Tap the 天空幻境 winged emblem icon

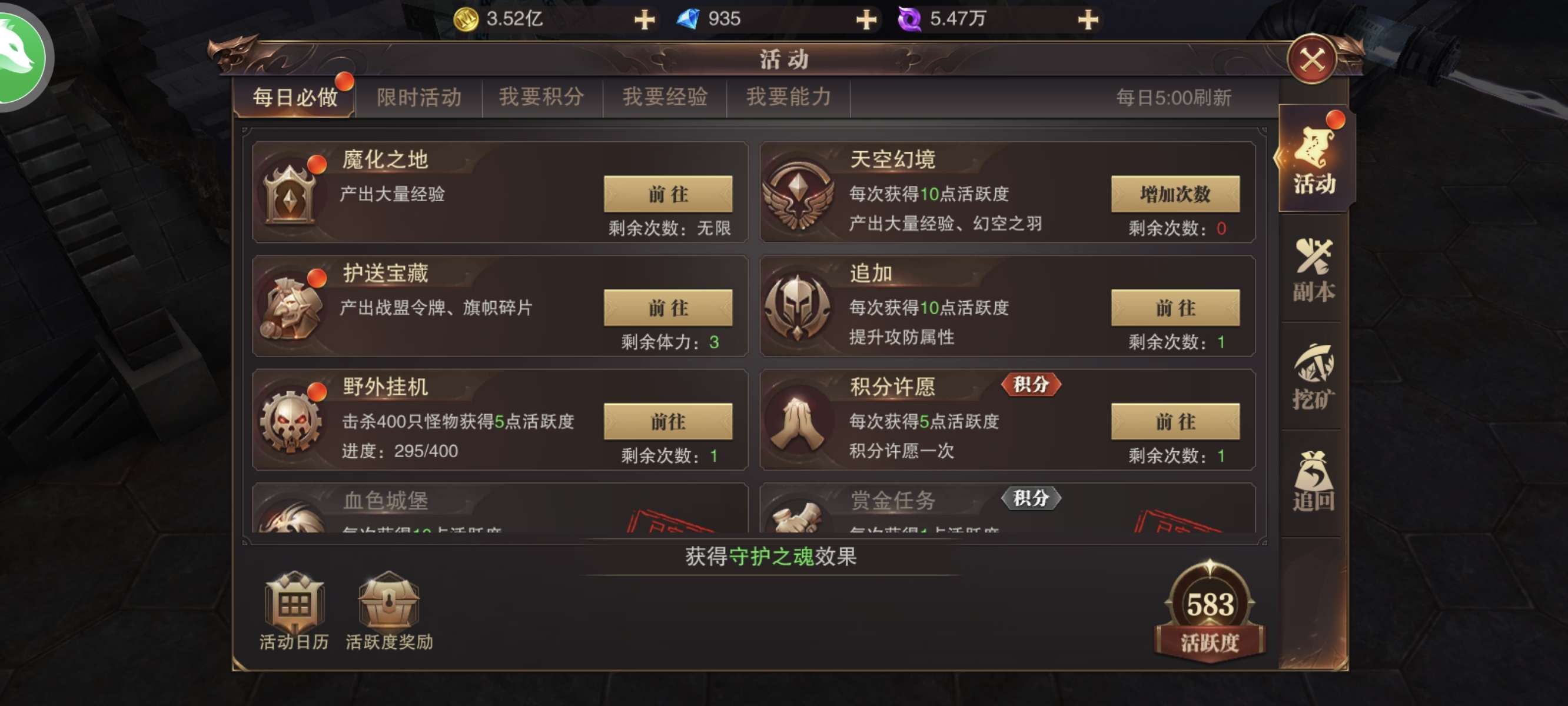[x=798, y=194]
